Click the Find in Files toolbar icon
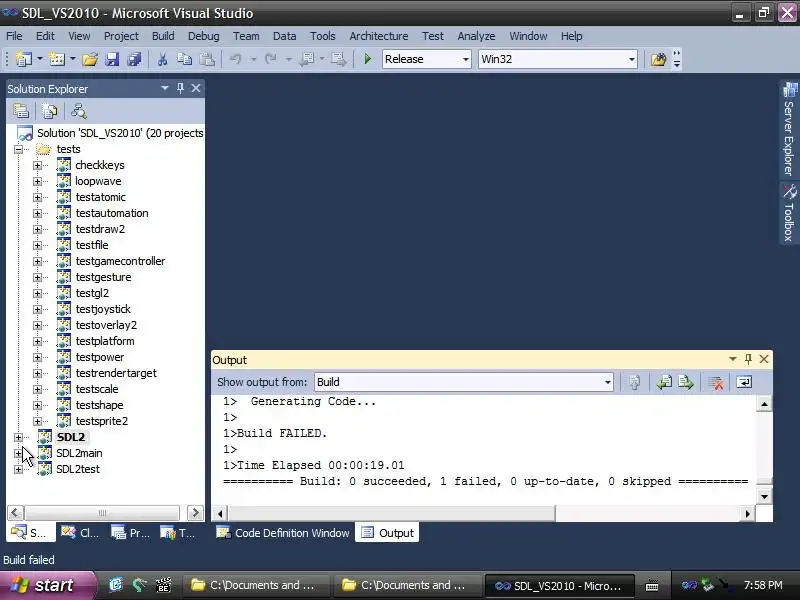The height and width of the screenshot is (600, 800). (658, 59)
